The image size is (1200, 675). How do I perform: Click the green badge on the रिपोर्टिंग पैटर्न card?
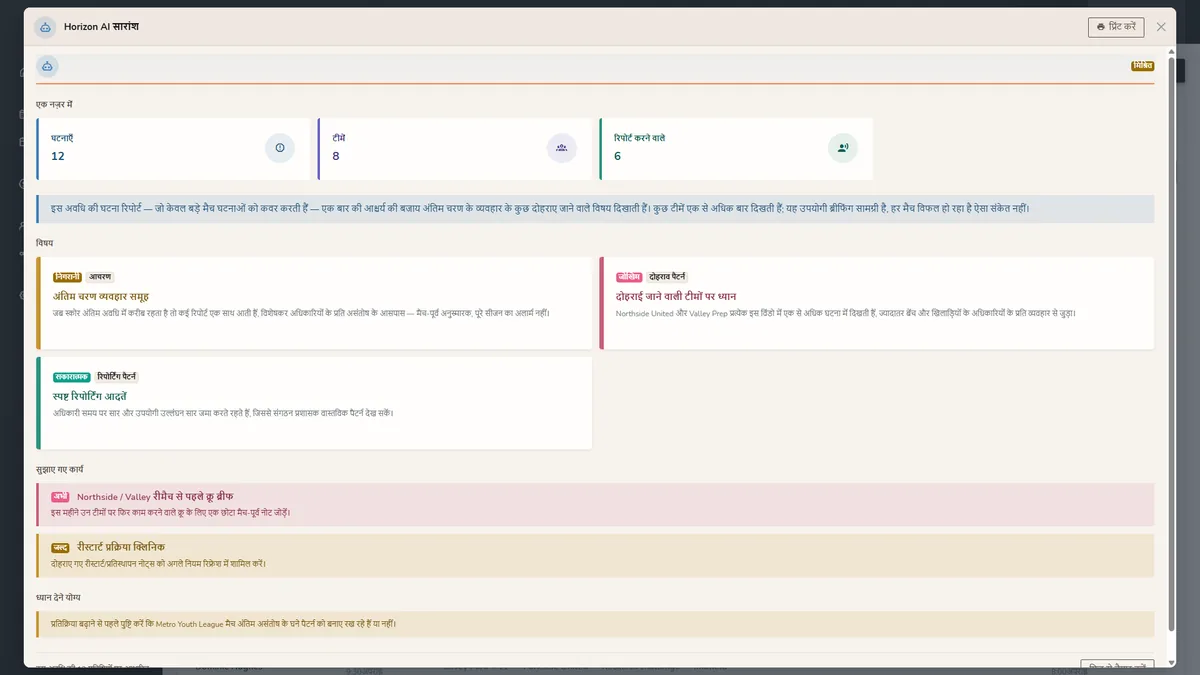[71, 377]
